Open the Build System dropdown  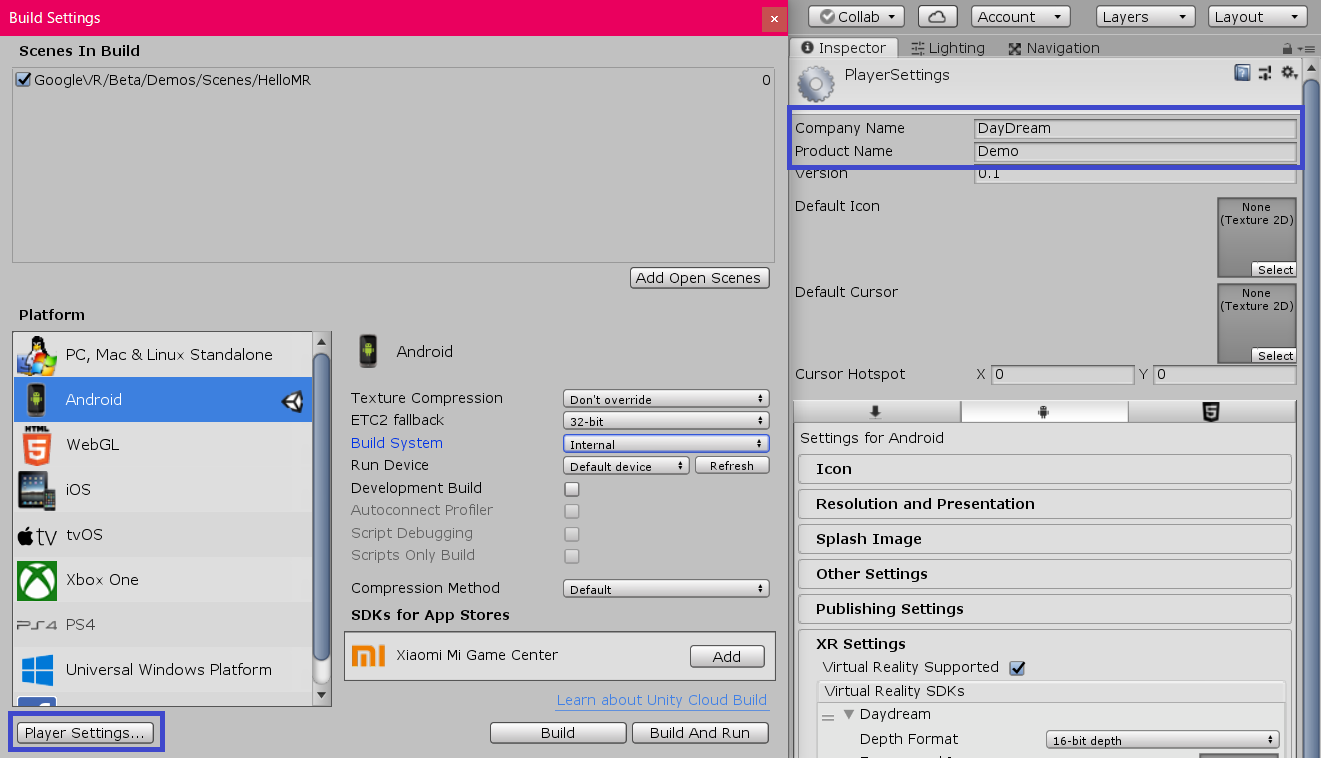[x=666, y=444]
